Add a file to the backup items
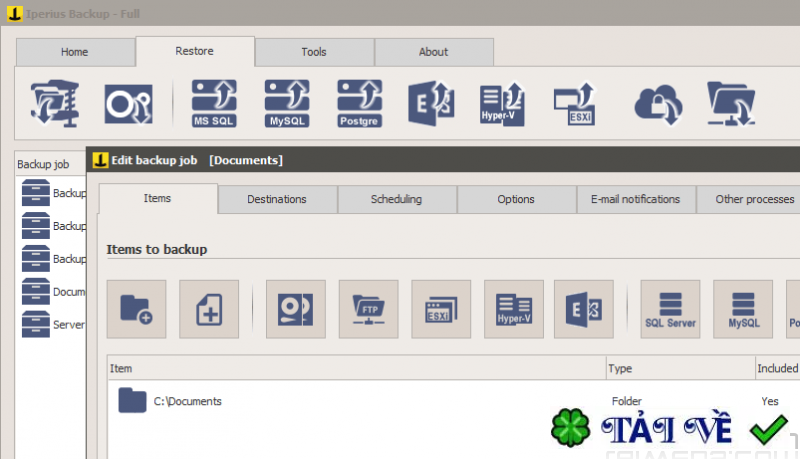Image resolution: width=800 pixels, height=459 pixels. point(209,309)
